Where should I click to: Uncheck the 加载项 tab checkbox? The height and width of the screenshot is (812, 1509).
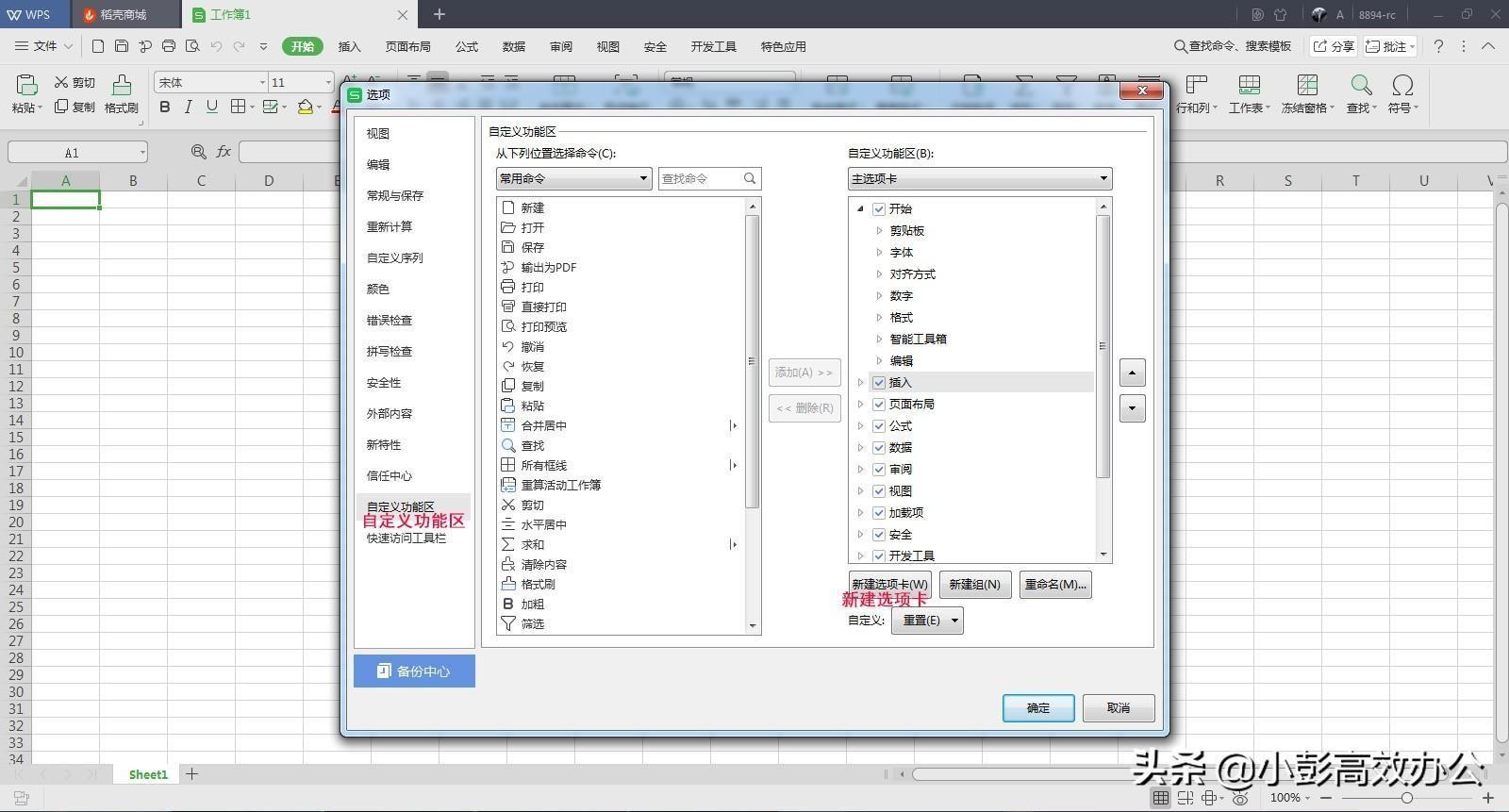pyautogui.click(x=879, y=513)
